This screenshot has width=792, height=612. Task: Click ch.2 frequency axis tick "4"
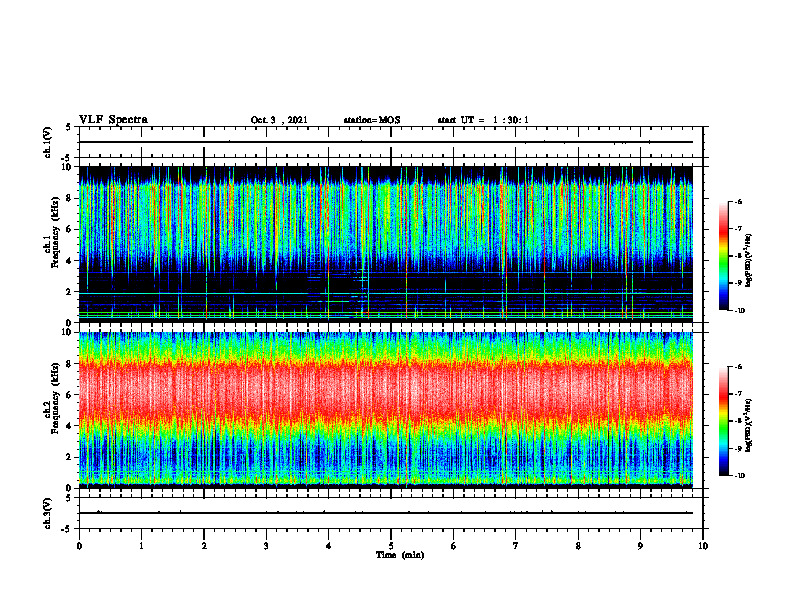tap(70, 426)
